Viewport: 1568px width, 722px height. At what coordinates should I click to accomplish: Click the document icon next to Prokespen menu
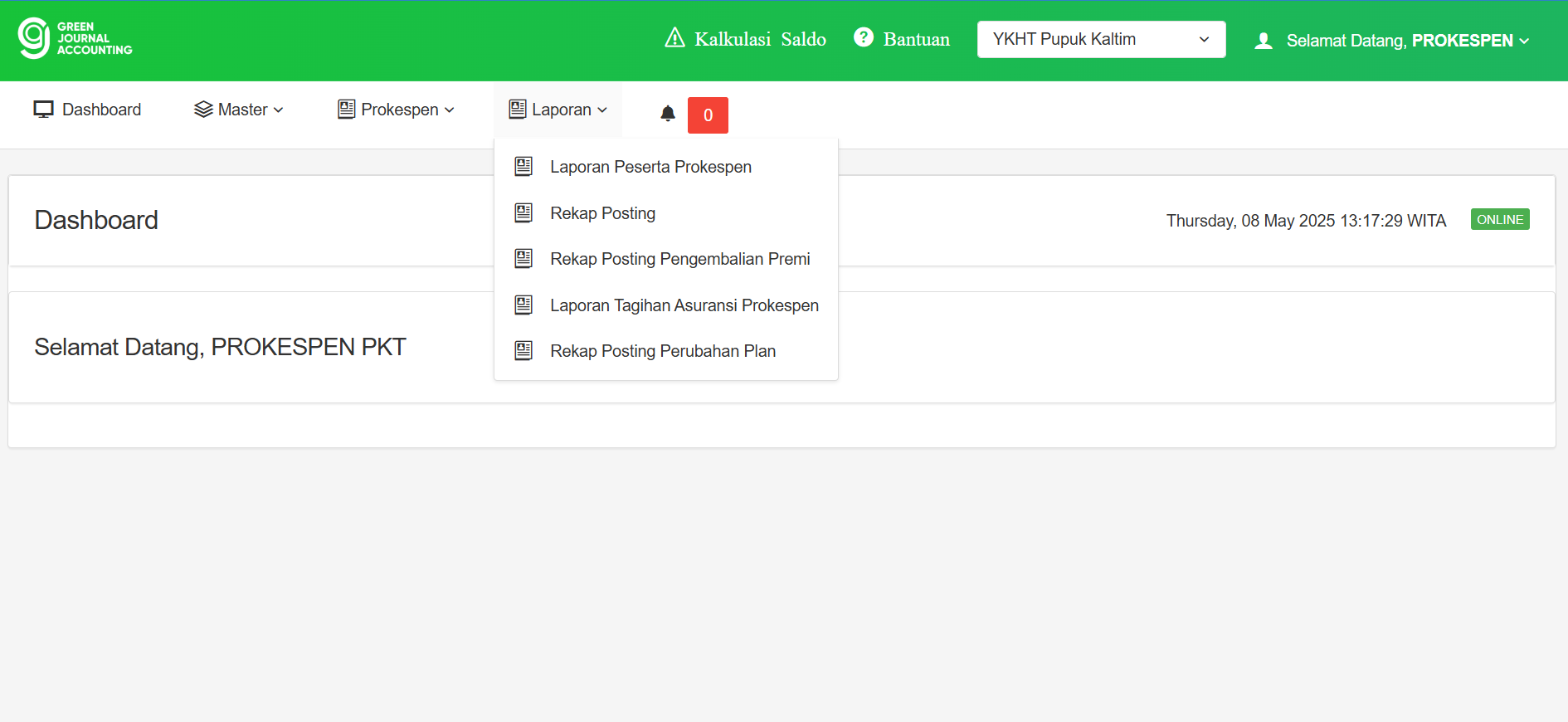[347, 109]
